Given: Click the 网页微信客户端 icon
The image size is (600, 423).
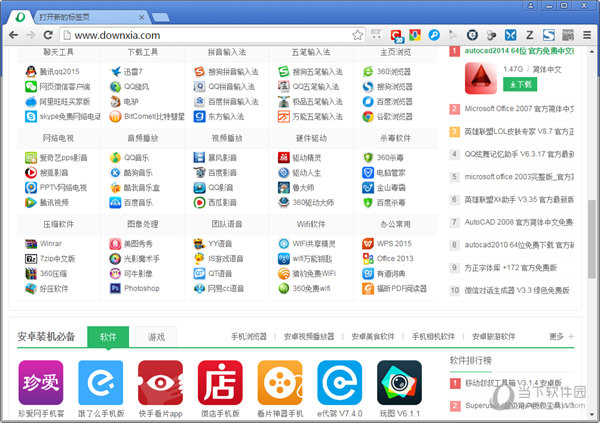Looking at the screenshot, I should tap(31, 87).
